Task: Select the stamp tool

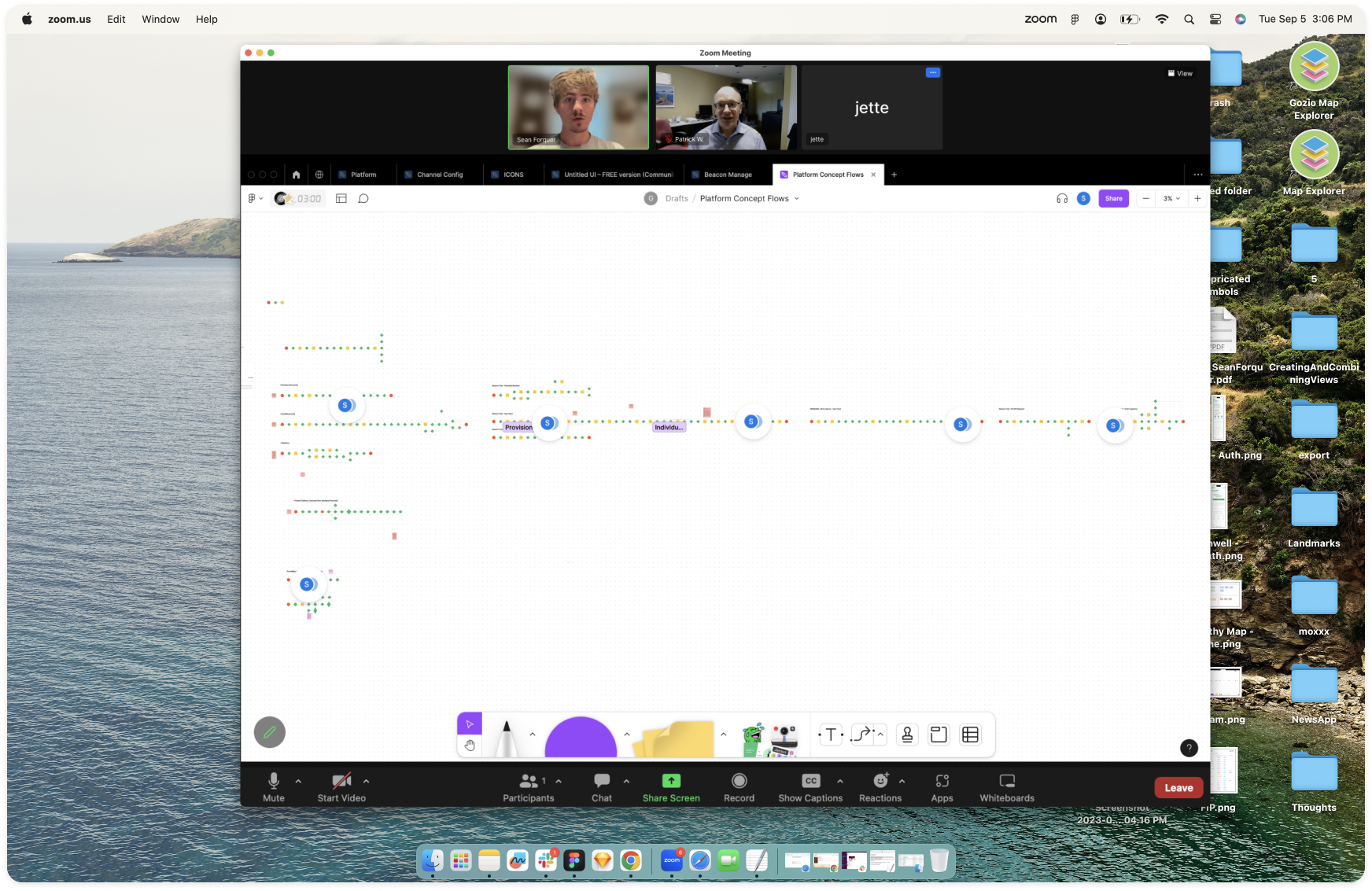Action: [907, 735]
